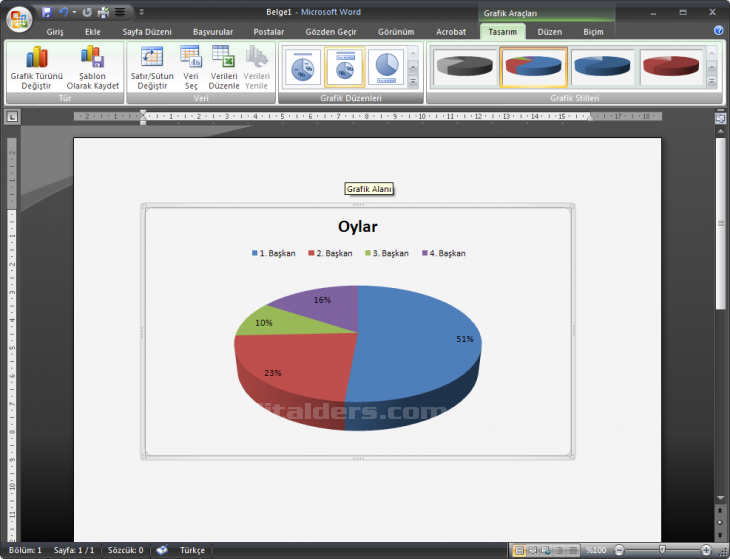The height and width of the screenshot is (559, 730).
Task: Open the Görünüm tab
Action: [396, 32]
